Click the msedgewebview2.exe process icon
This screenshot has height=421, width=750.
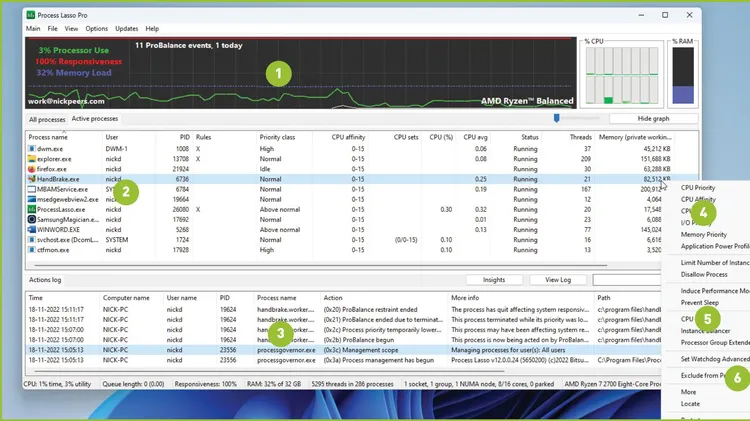32,199
